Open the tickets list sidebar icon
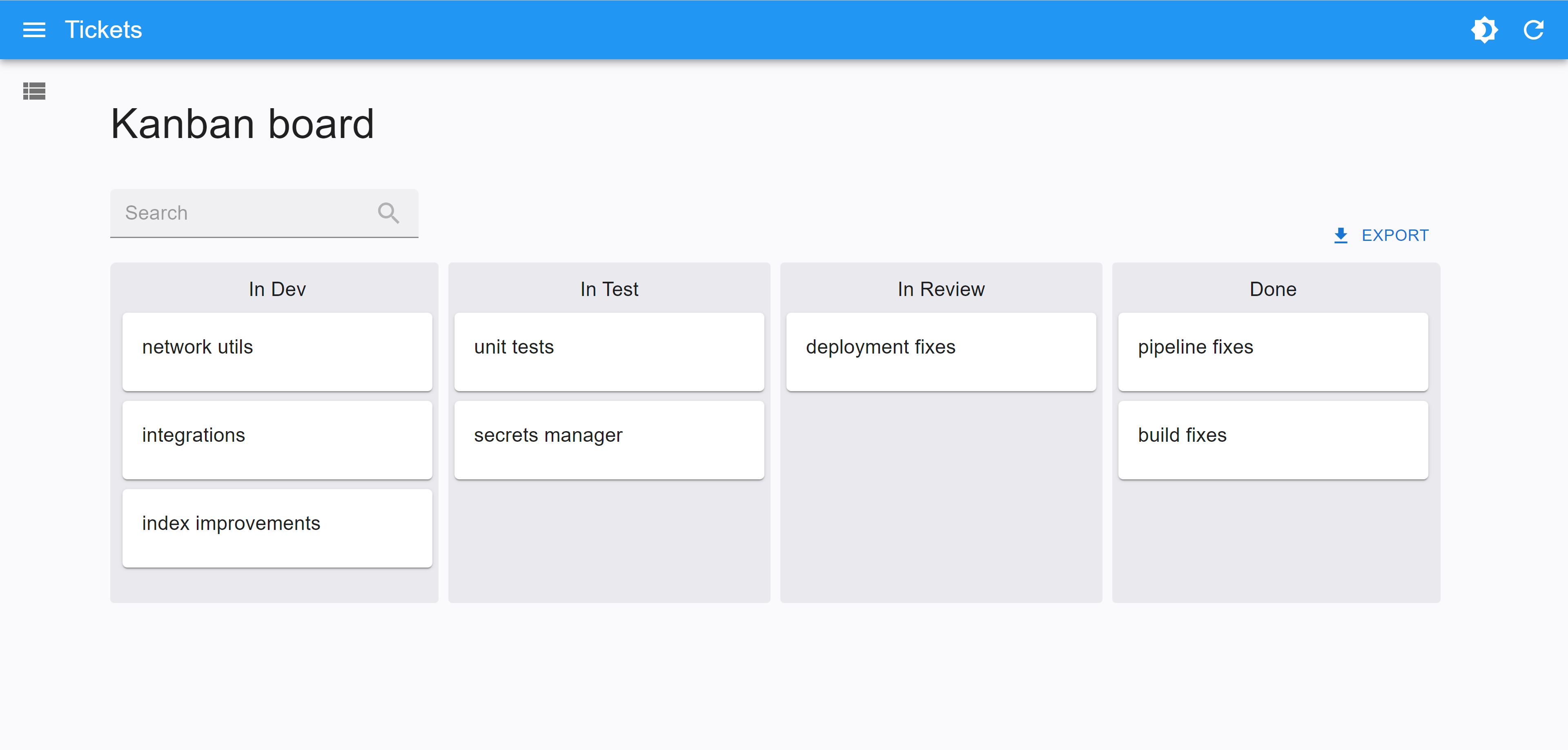 [x=34, y=91]
